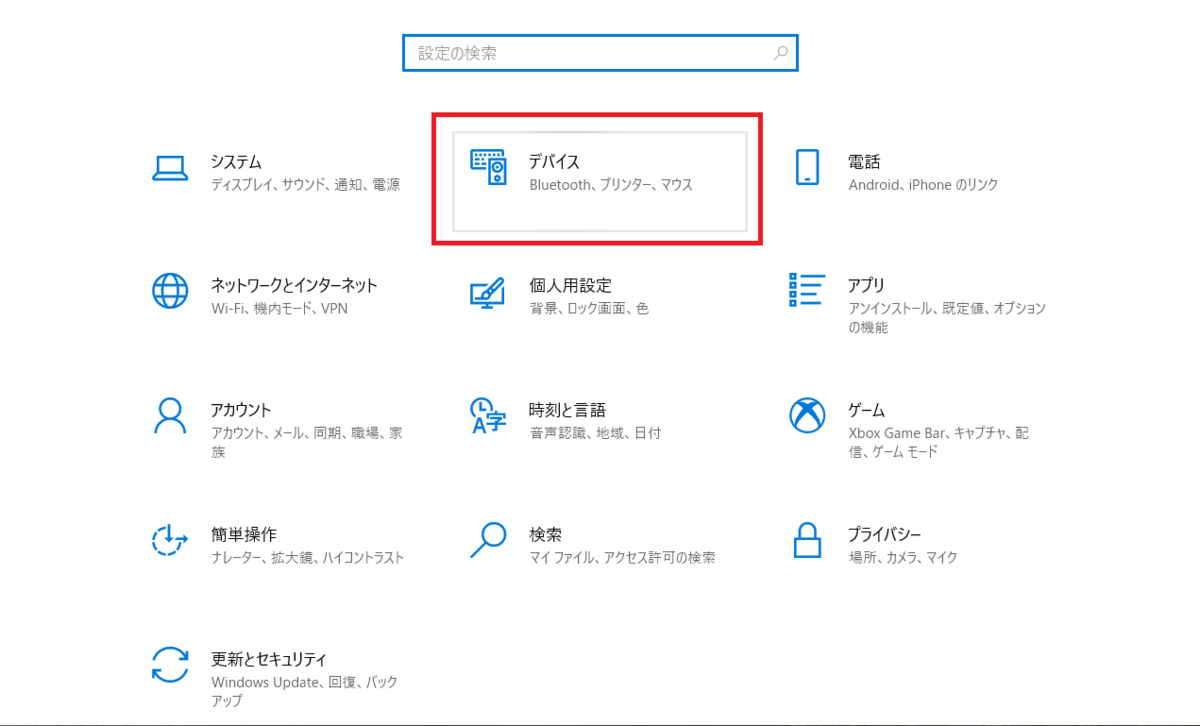The height and width of the screenshot is (726, 1200).
Task: Click the ゲーム Xbox logo icon
Action: pos(807,415)
